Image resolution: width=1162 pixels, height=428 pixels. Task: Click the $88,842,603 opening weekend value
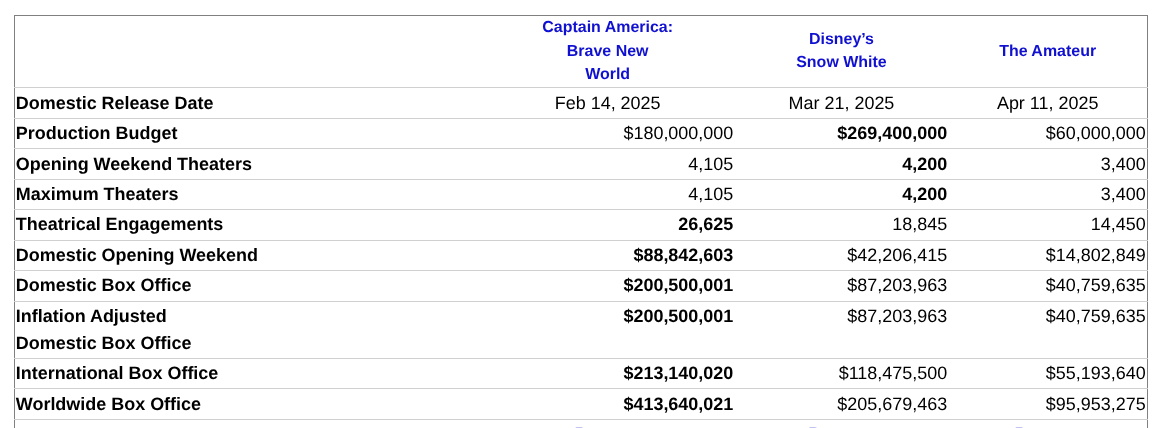683,255
